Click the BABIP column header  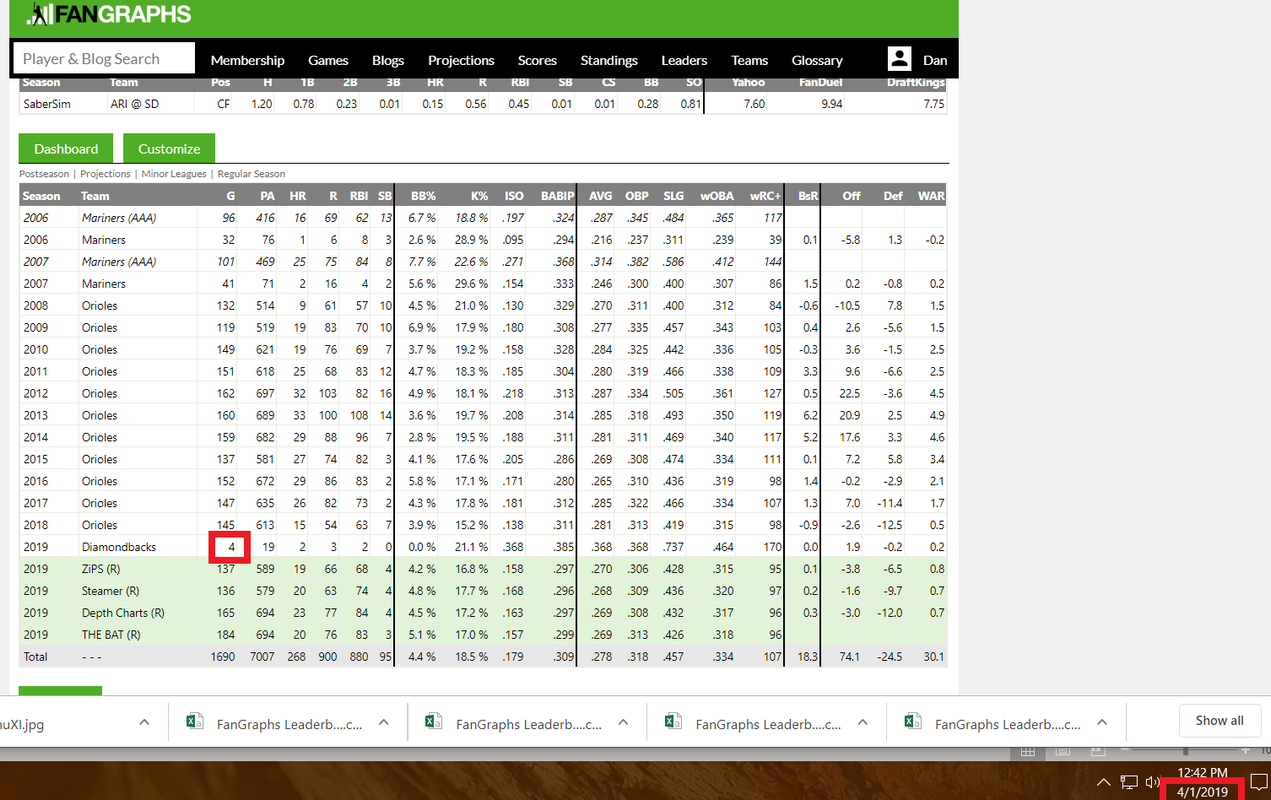pos(558,196)
